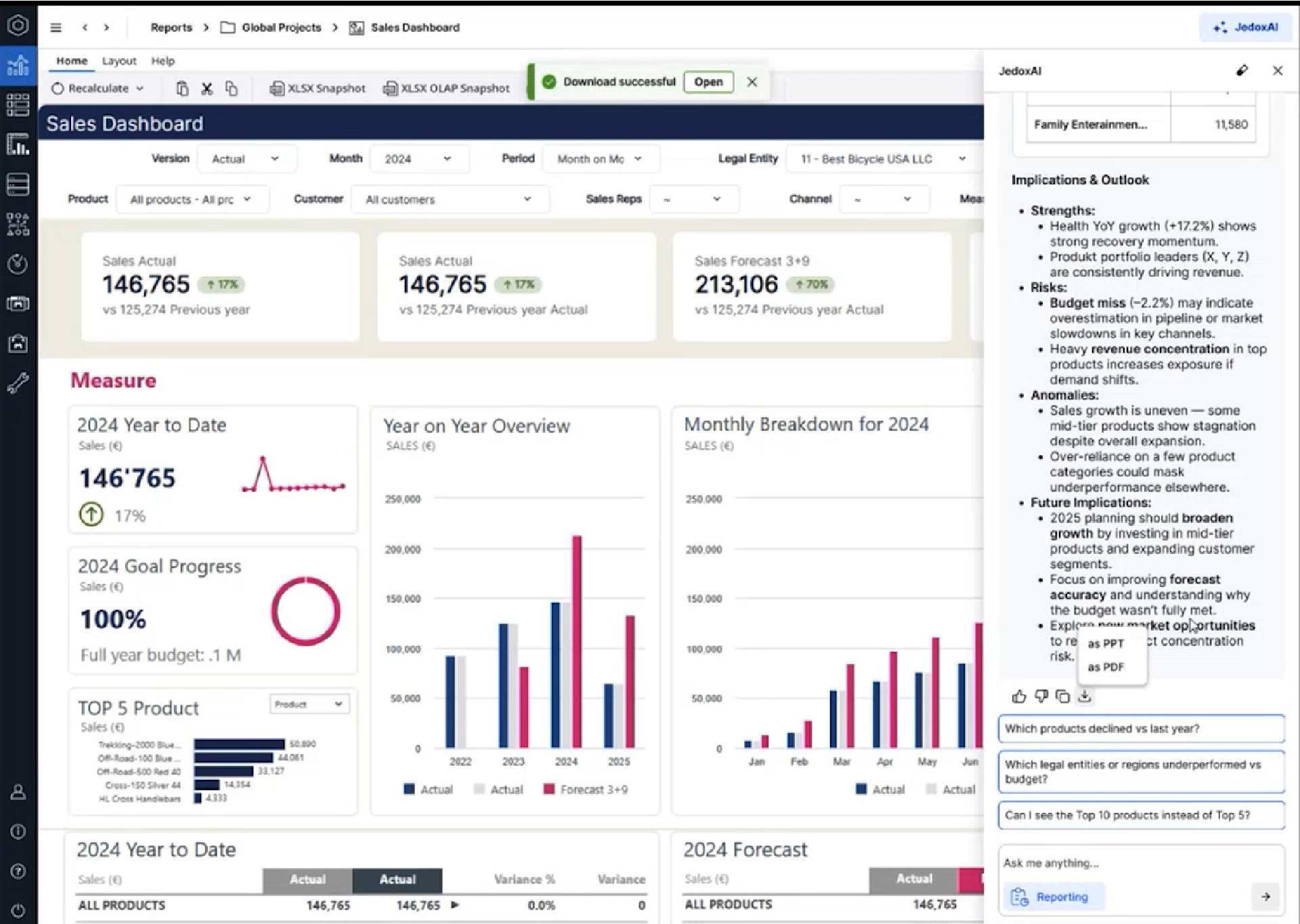The height and width of the screenshot is (924, 1300).
Task: Open Administration via the wrench icon
Action: pyautogui.click(x=18, y=383)
